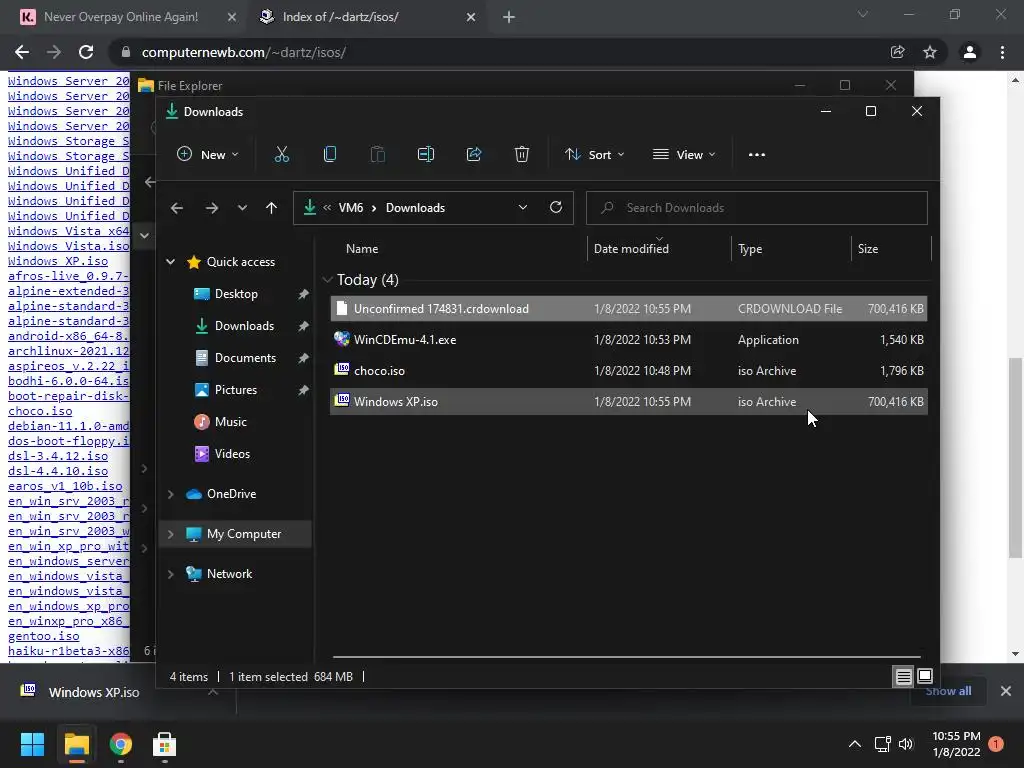The height and width of the screenshot is (768, 1024).
Task: Collapse the Quick access tree node
Action: point(170,262)
